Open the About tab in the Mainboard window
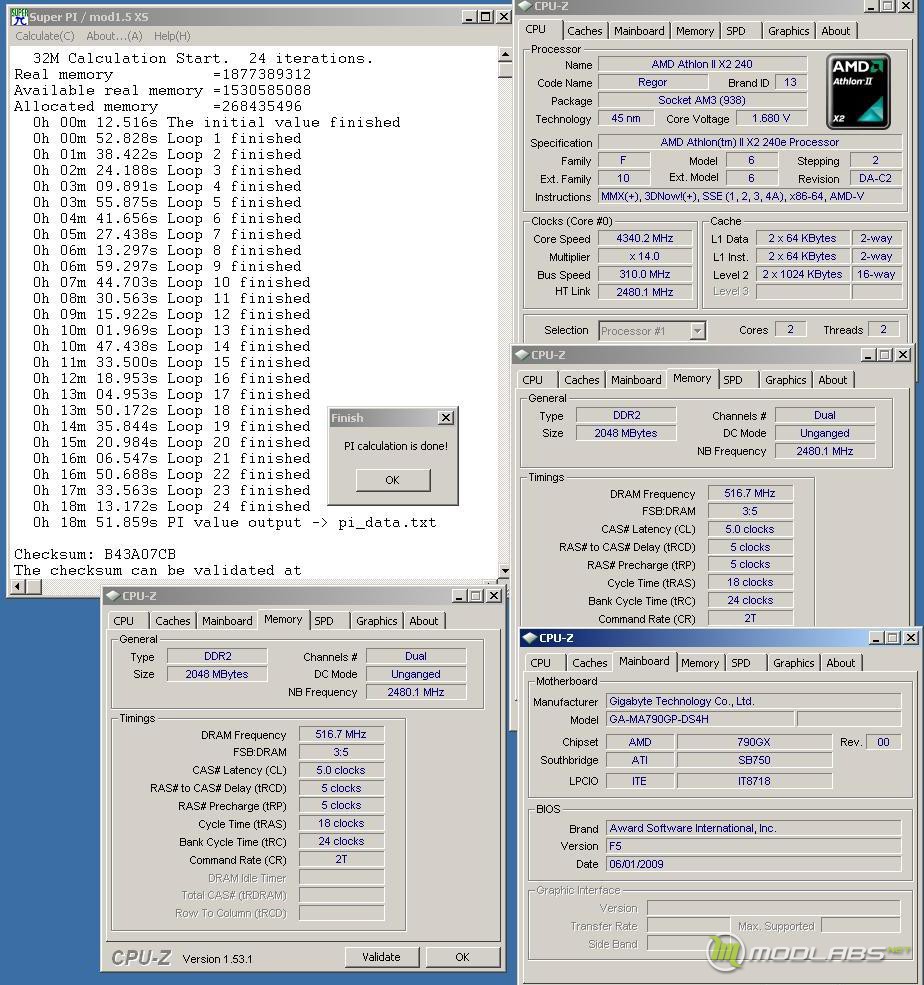Screen dimensions: 924x985 [840, 663]
